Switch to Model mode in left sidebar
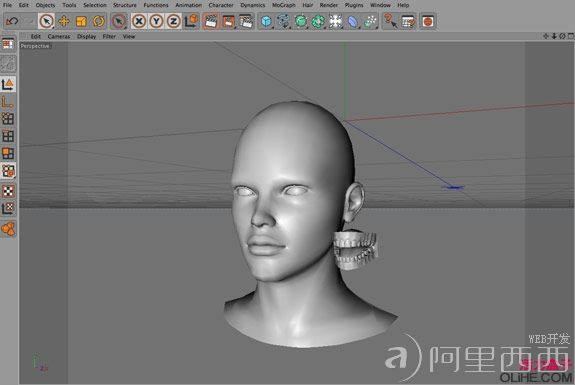The width and height of the screenshot is (575, 385). click(x=8, y=84)
